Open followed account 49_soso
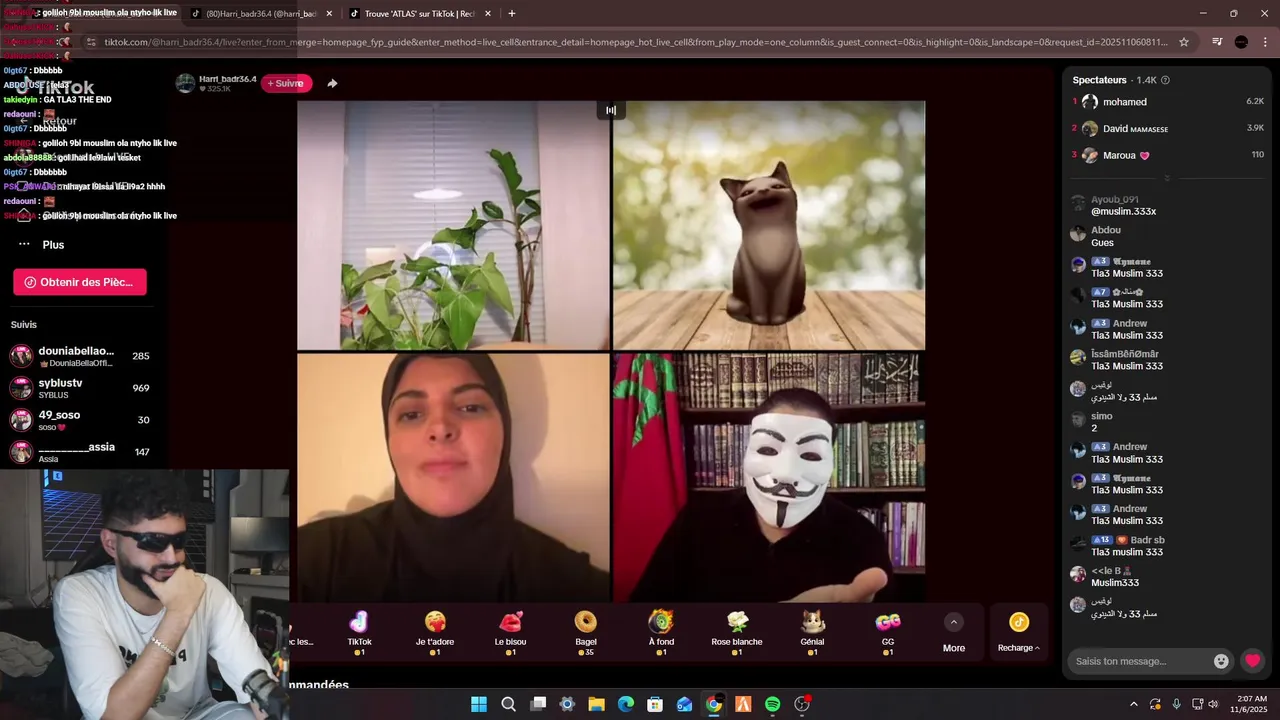 80,420
